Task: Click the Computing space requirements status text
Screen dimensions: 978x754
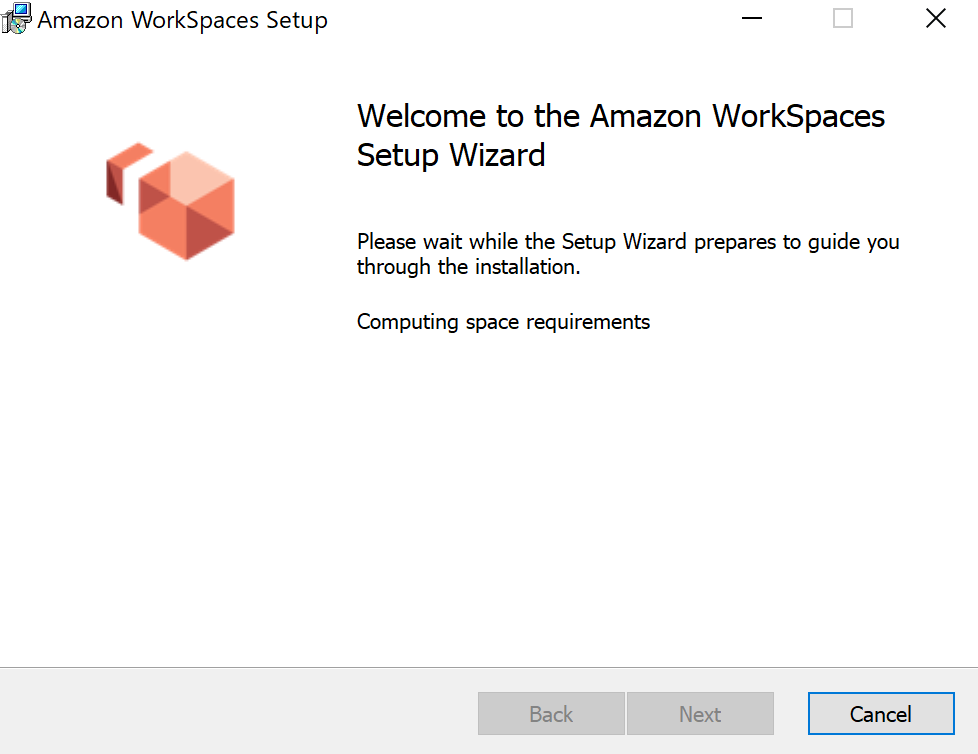Action: [x=503, y=321]
